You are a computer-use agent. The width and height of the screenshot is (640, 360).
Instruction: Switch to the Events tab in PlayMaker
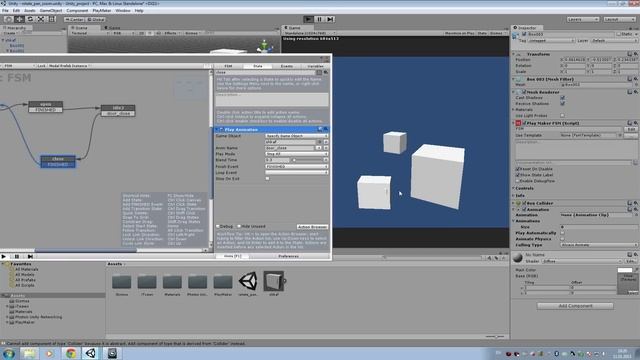click(x=287, y=66)
